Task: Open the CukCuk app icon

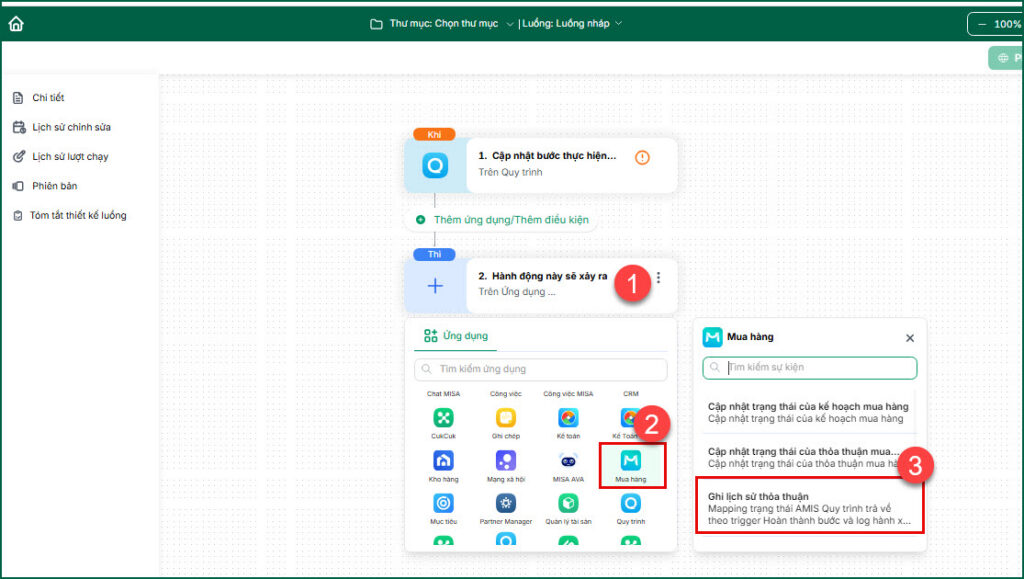Action: [x=443, y=418]
